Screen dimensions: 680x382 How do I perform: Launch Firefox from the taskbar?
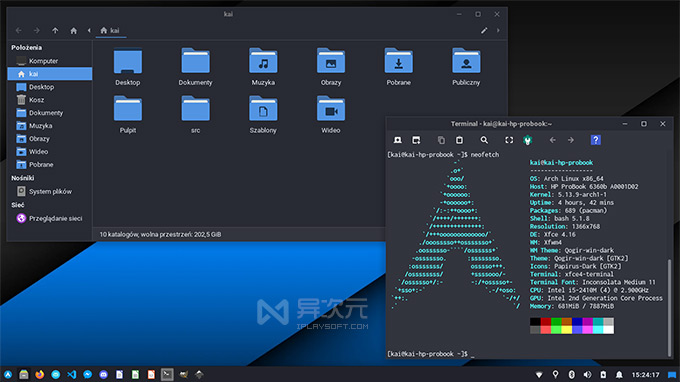pos(39,374)
